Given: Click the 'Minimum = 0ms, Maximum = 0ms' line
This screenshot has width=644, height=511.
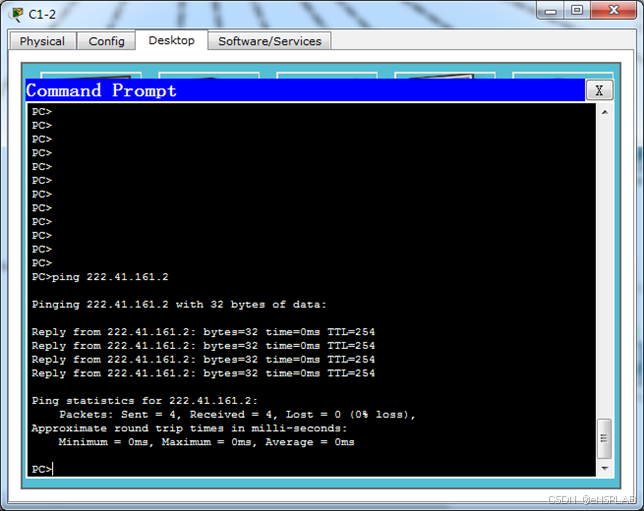Looking at the screenshot, I should coord(207,442).
